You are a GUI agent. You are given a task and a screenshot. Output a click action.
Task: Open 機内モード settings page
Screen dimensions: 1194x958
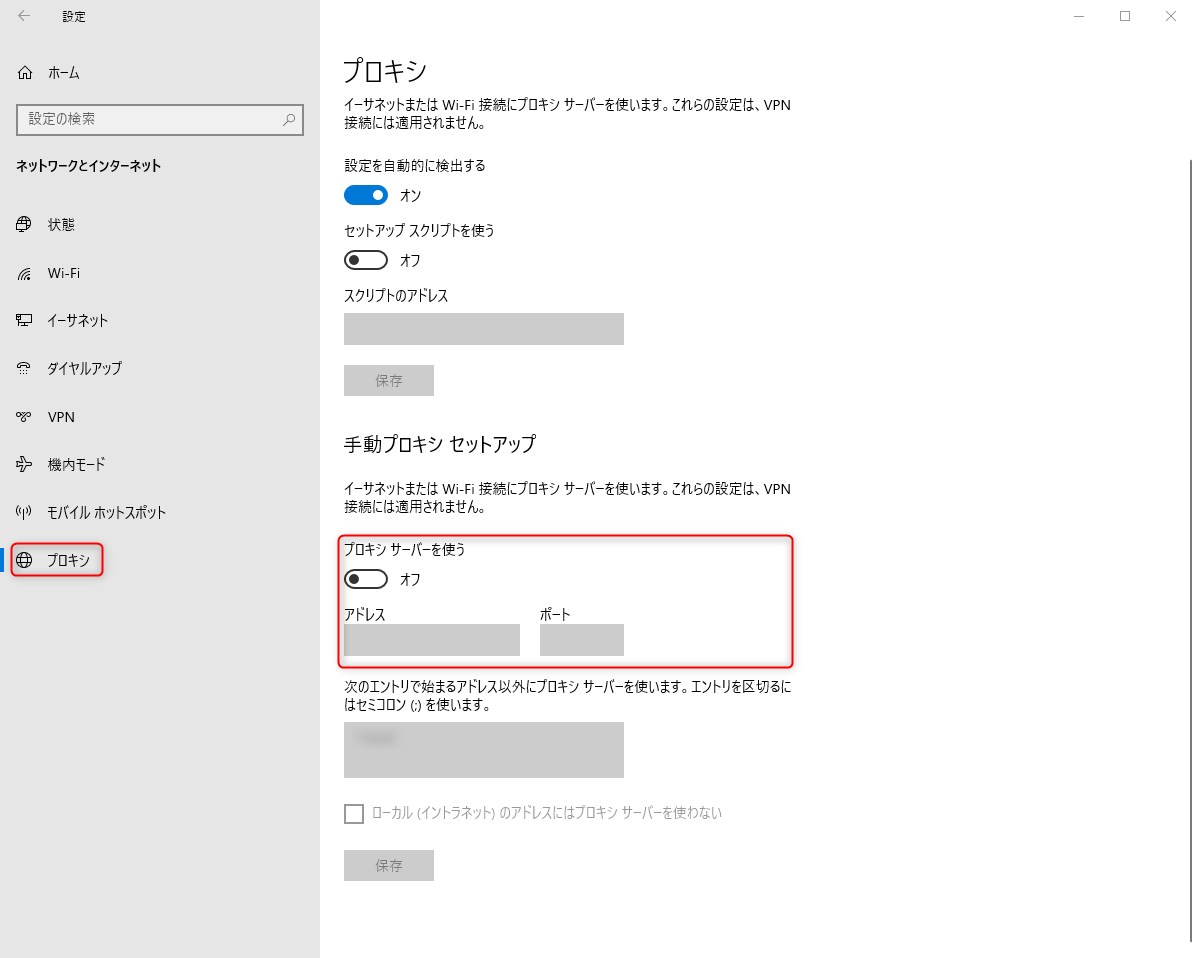click(76, 465)
